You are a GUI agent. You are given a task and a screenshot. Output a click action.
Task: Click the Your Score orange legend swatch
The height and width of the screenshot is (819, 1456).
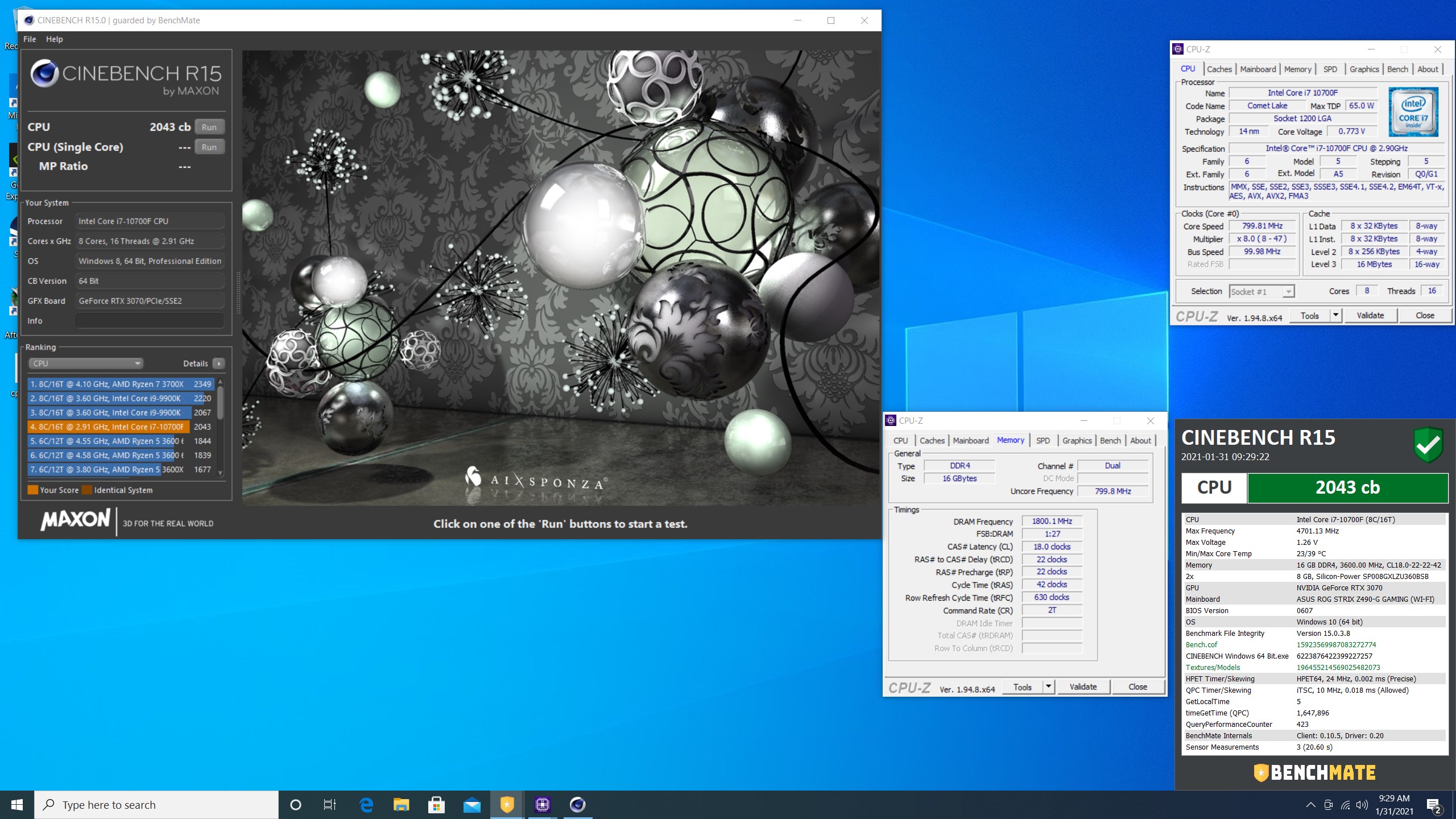(33, 490)
